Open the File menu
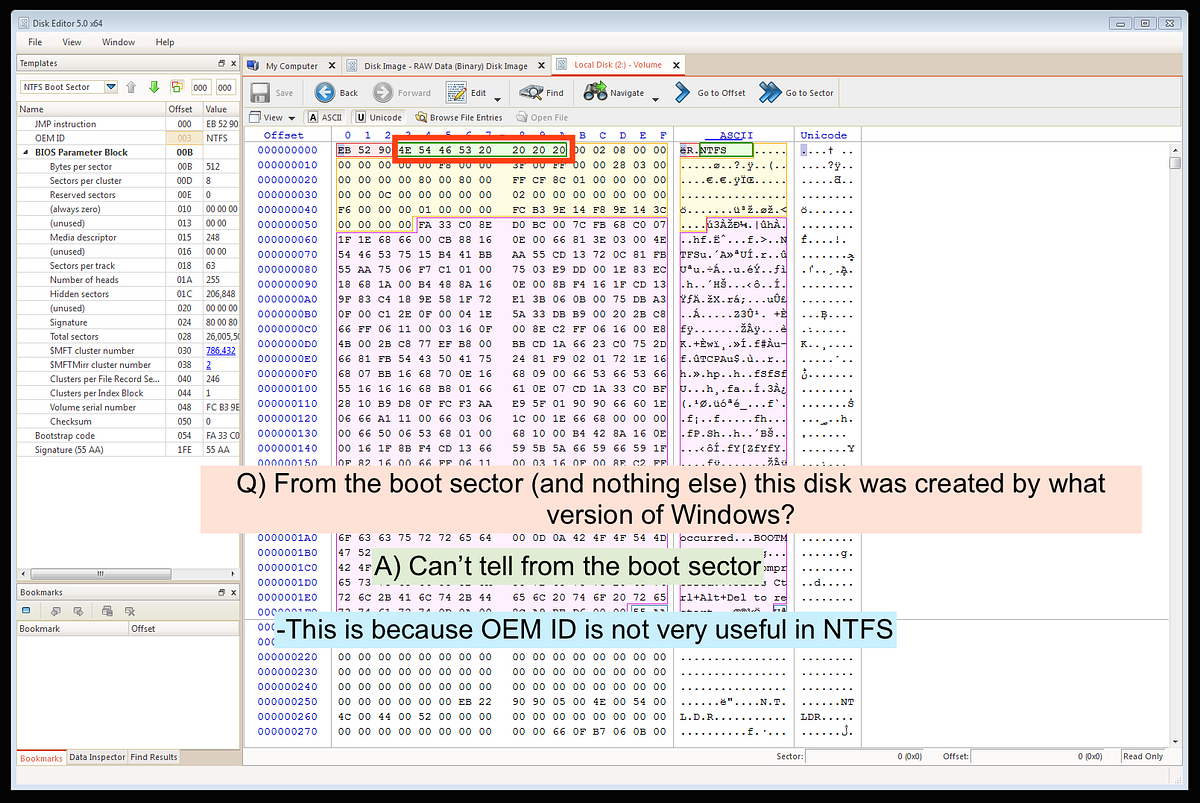1200x803 pixels. pyautogui.click(x=35, y=42)
